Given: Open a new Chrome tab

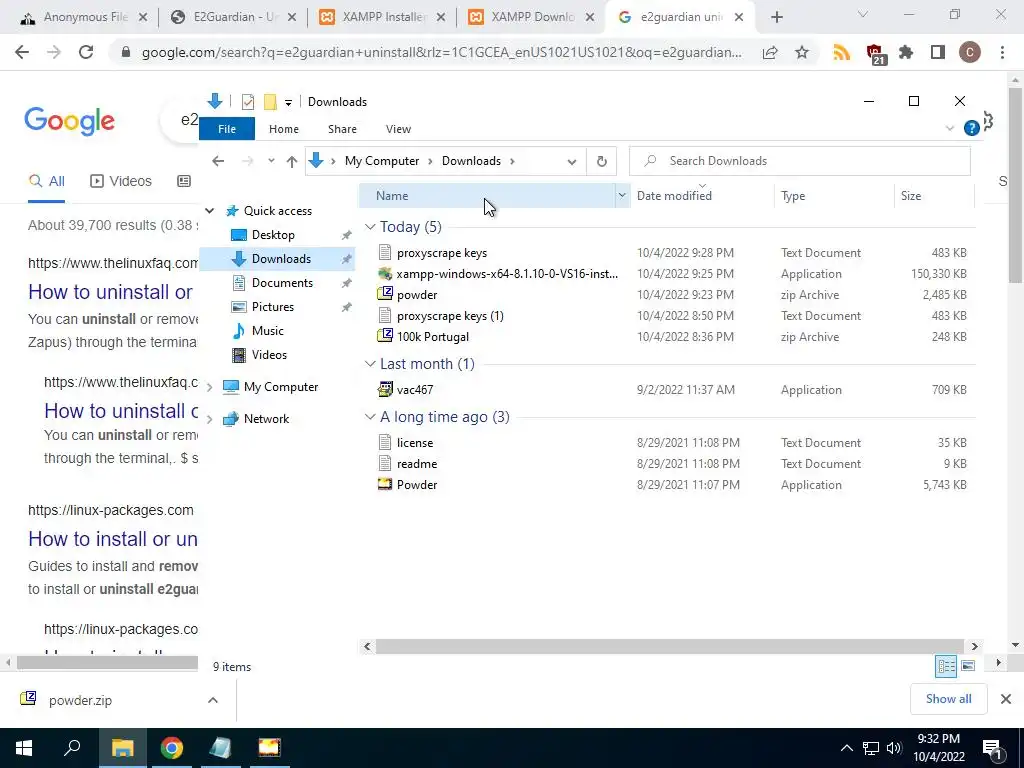Looking at the screenshot, I should click(776, 18).
